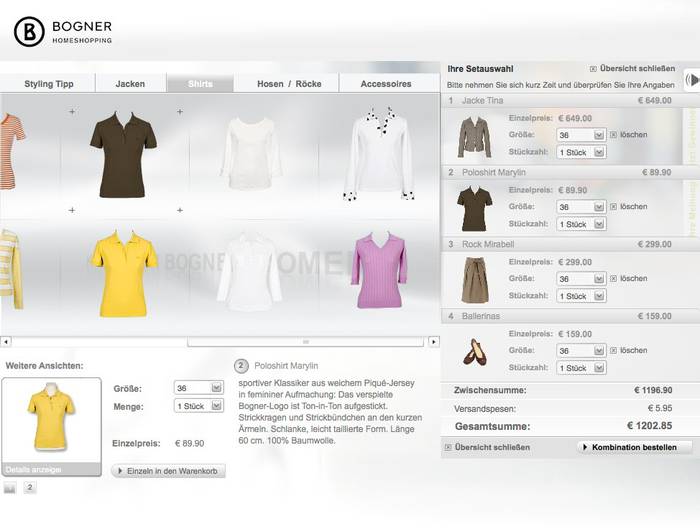
Task: Select partially visible striped orange shirt
Action: click(12, 152)
